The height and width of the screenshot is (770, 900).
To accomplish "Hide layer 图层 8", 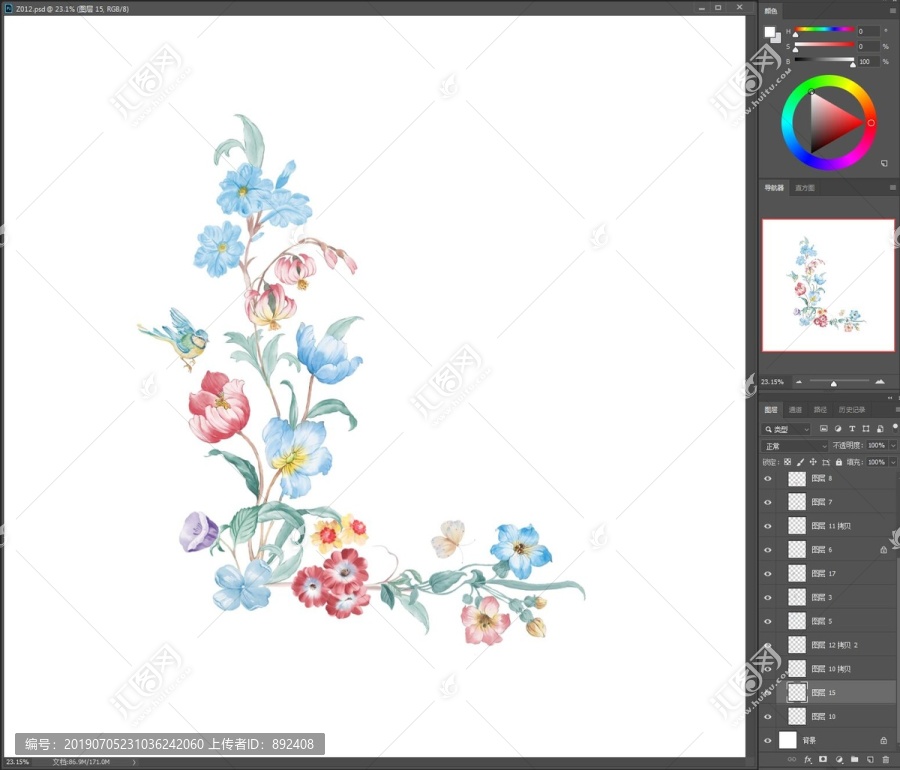I will point(768,479).
